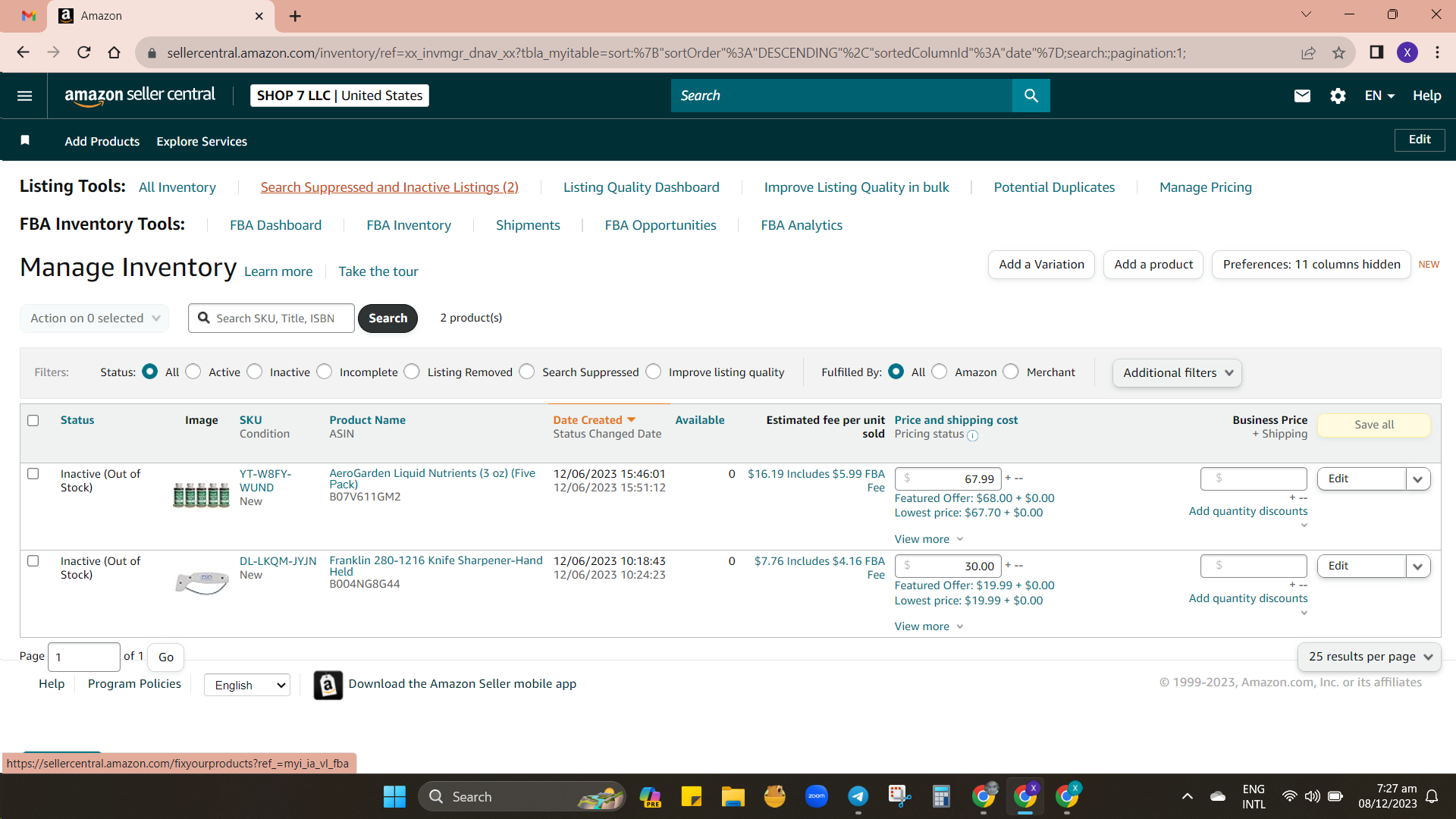Click the Add a Variation button
The height and width of the screenshot is (819, 1456).
tap(1041, 265)
